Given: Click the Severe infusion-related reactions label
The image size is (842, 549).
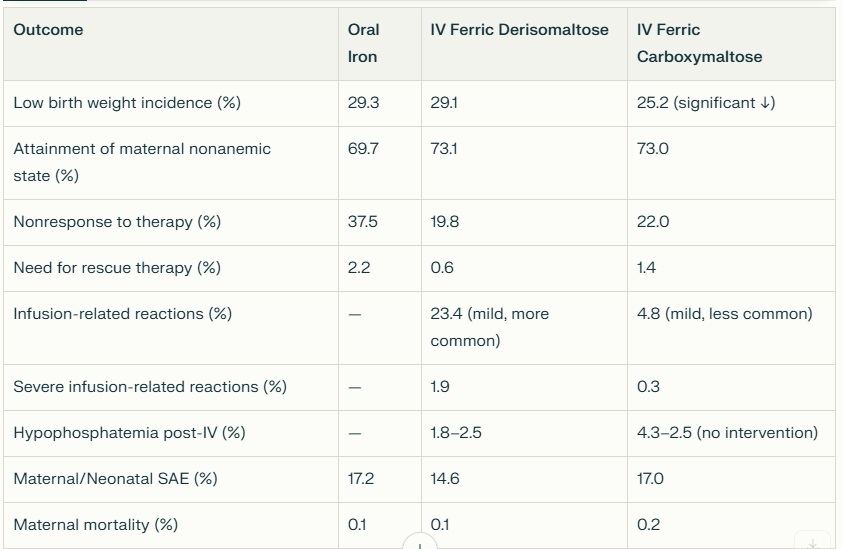Looking at the screenshot, I should (150, 387).
